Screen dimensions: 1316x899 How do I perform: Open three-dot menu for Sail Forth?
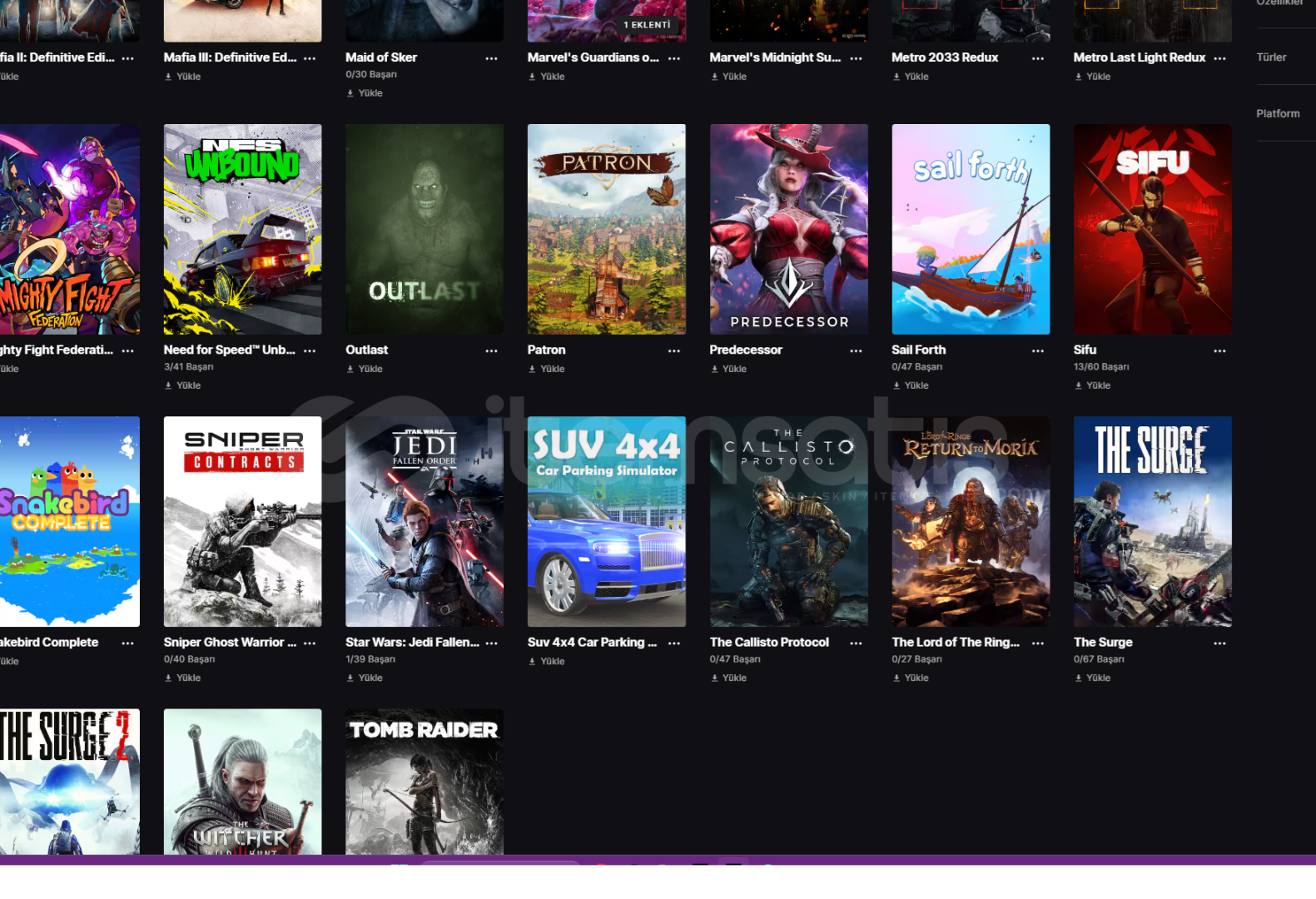click(1037, 351)
